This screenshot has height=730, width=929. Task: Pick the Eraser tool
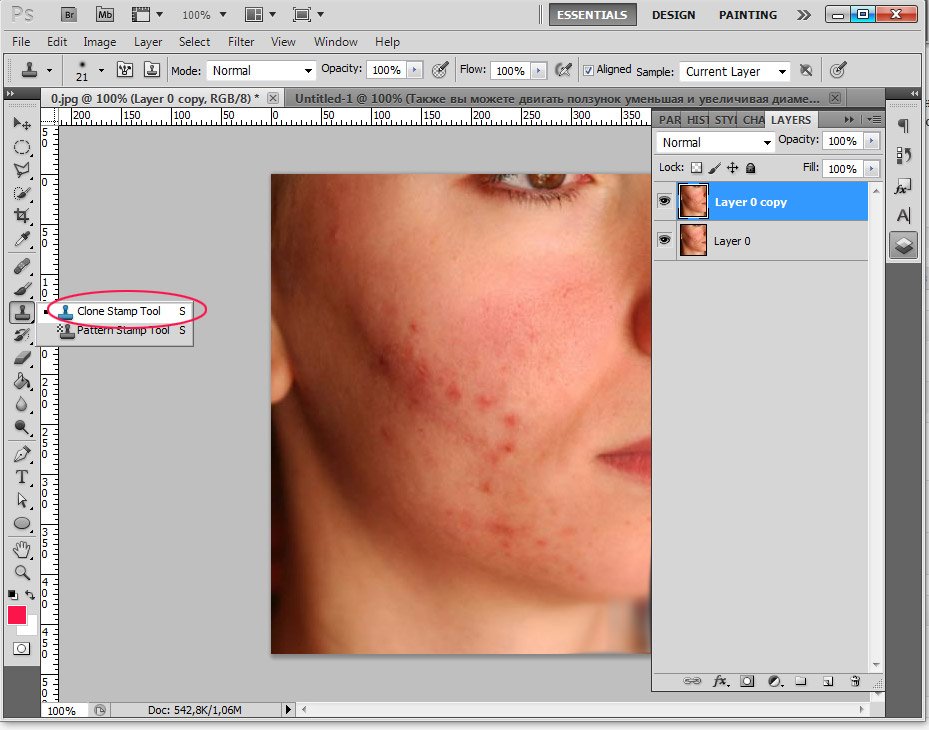tap(21, 358)
